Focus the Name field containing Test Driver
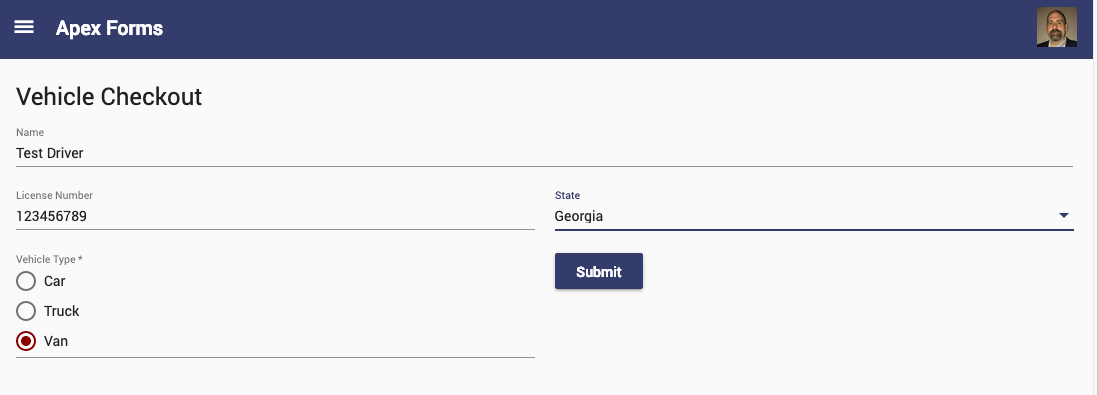The height and width of the screenshot is (395, 1098). 544,153
